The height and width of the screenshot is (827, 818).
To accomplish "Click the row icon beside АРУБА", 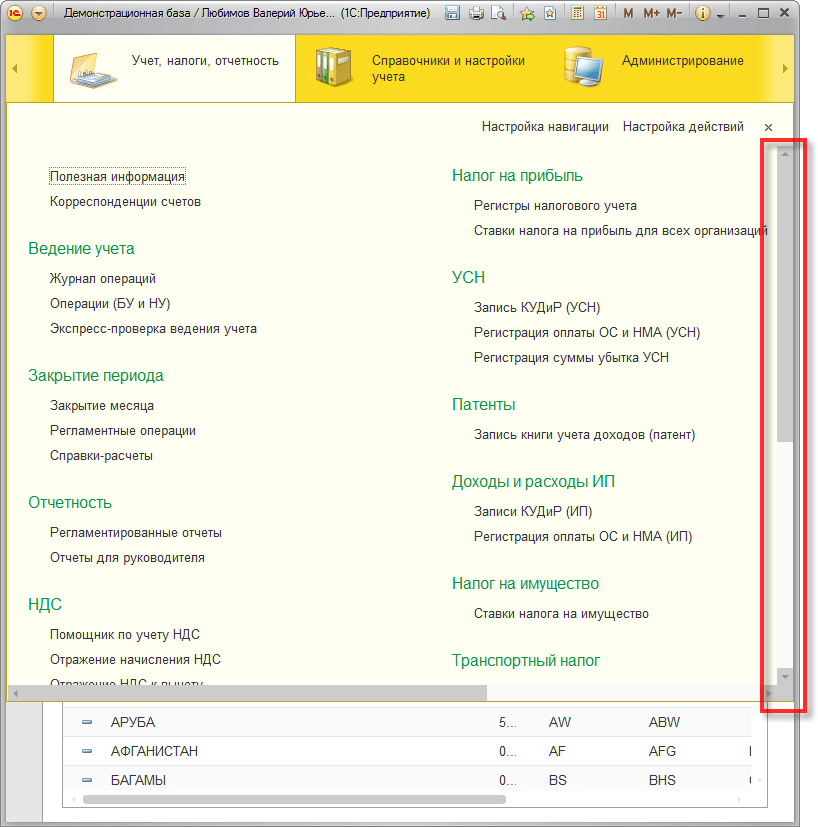I will [x=87, y=722].
